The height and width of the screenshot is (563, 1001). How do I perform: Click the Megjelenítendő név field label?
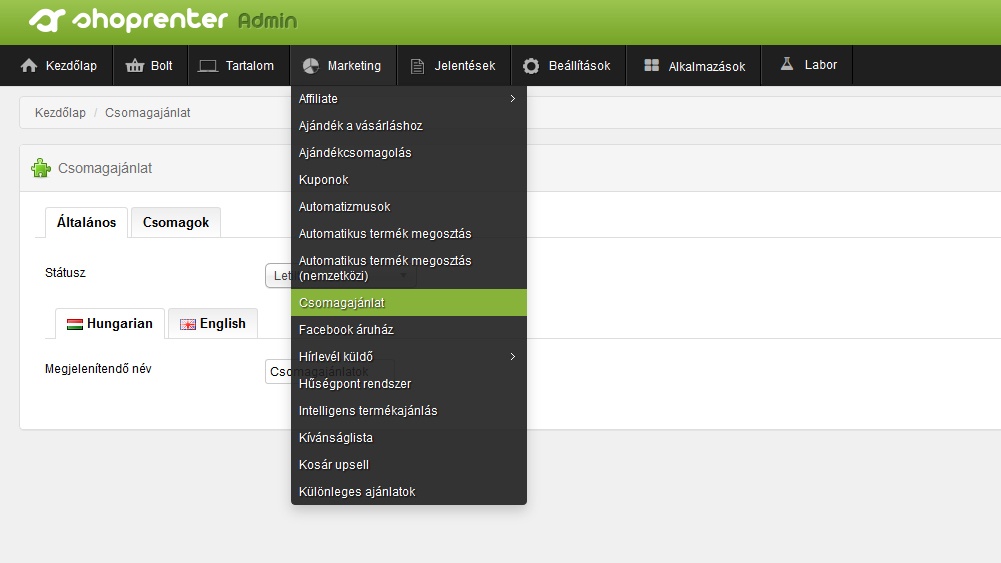(98, 368)
